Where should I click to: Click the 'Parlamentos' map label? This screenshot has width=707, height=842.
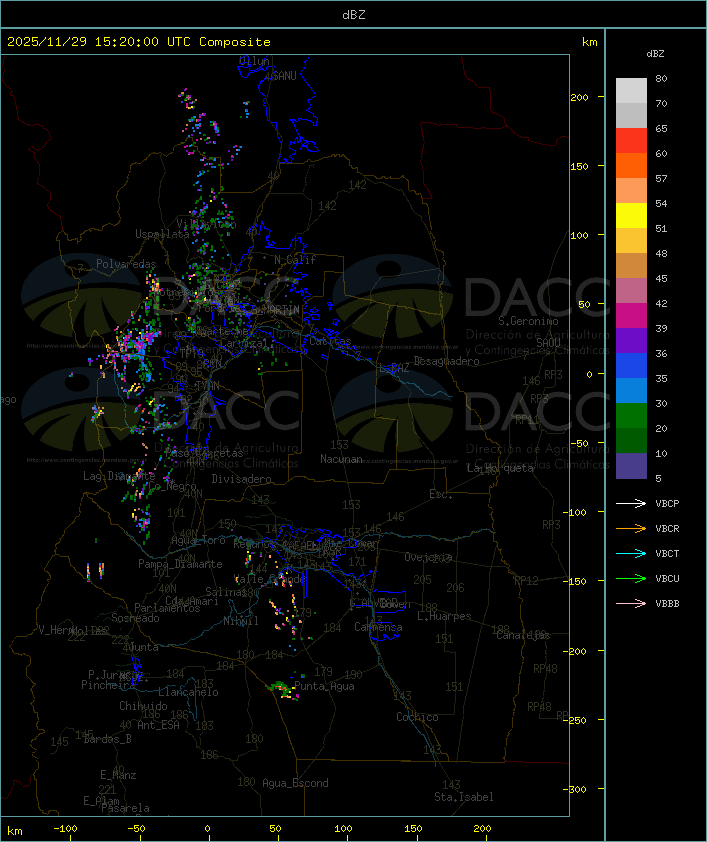point(167,608)
